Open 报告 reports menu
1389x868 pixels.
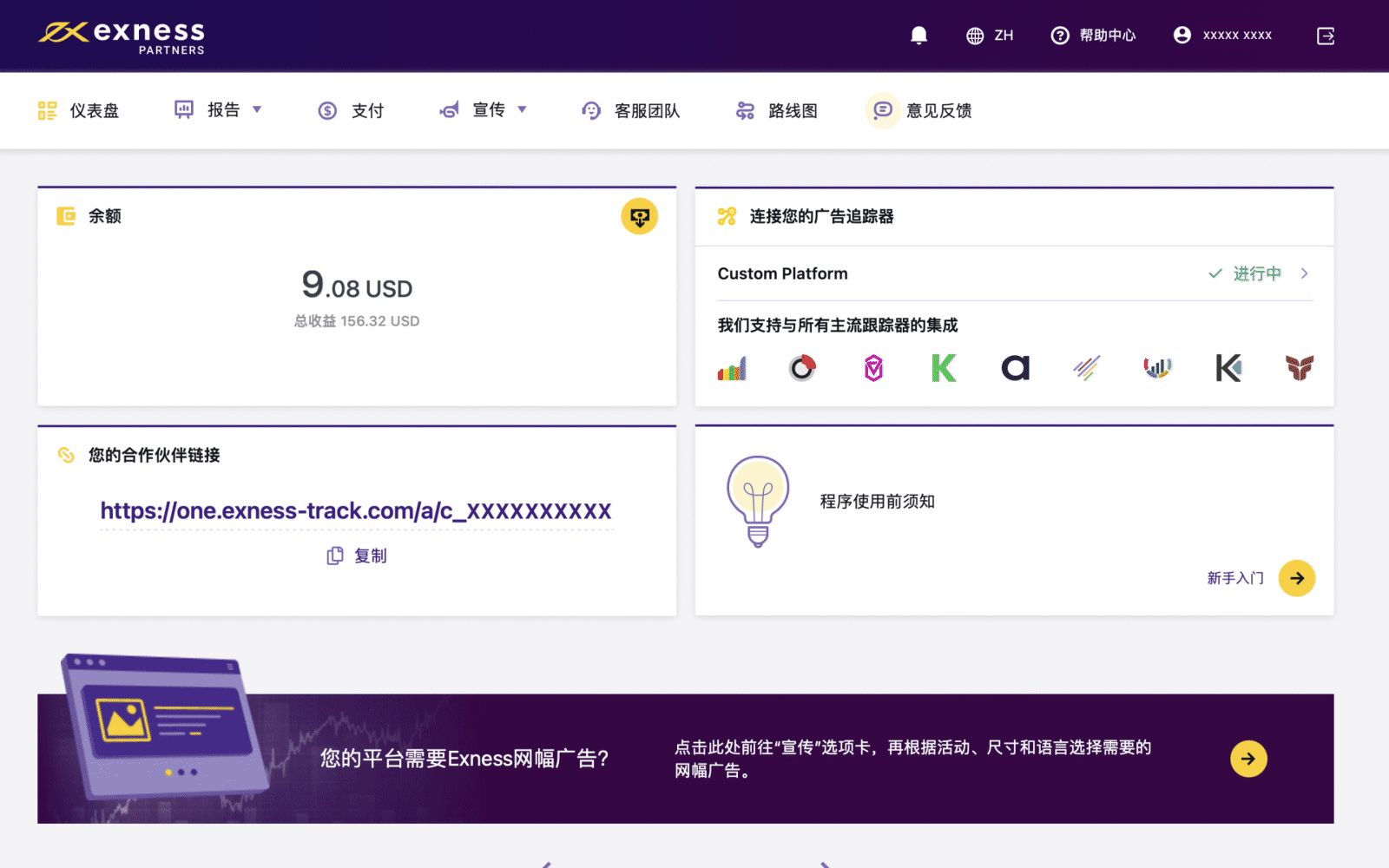[x=223, y=109]
